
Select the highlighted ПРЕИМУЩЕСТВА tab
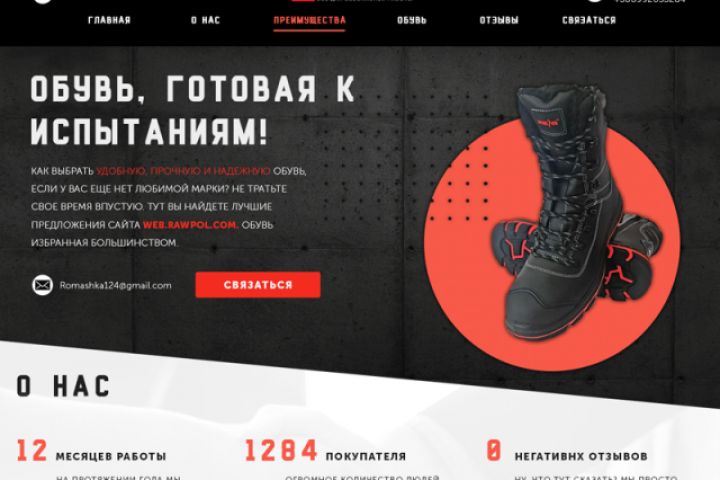(309, 20)
